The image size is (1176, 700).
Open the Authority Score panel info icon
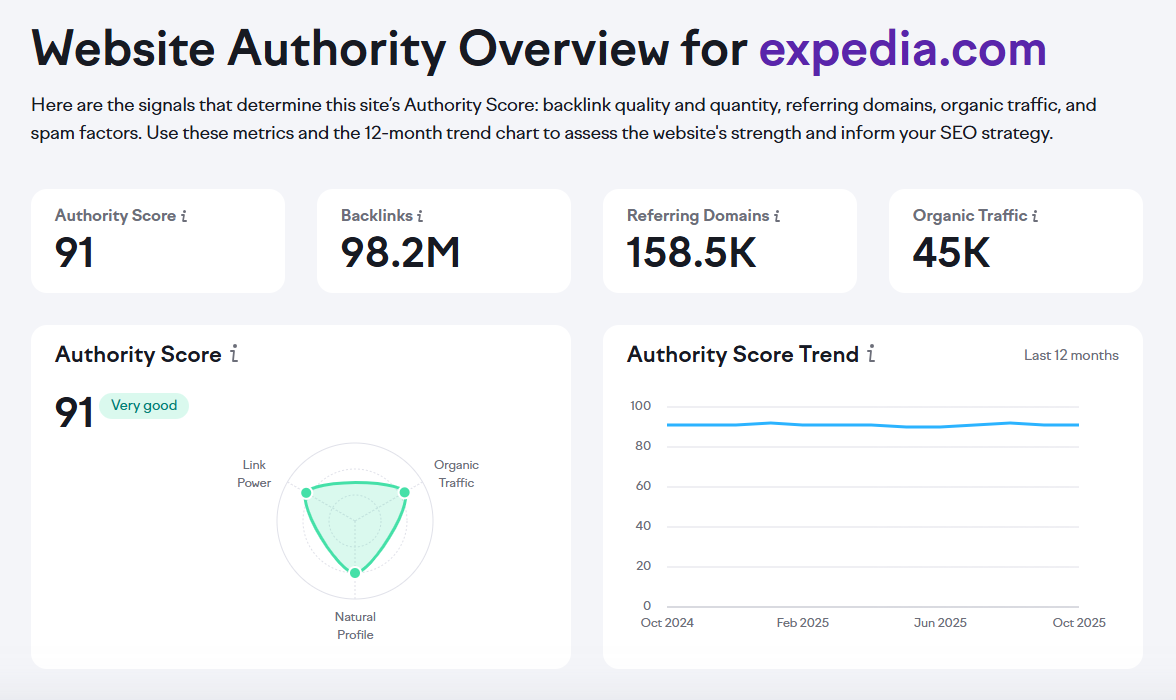[234, 354]
